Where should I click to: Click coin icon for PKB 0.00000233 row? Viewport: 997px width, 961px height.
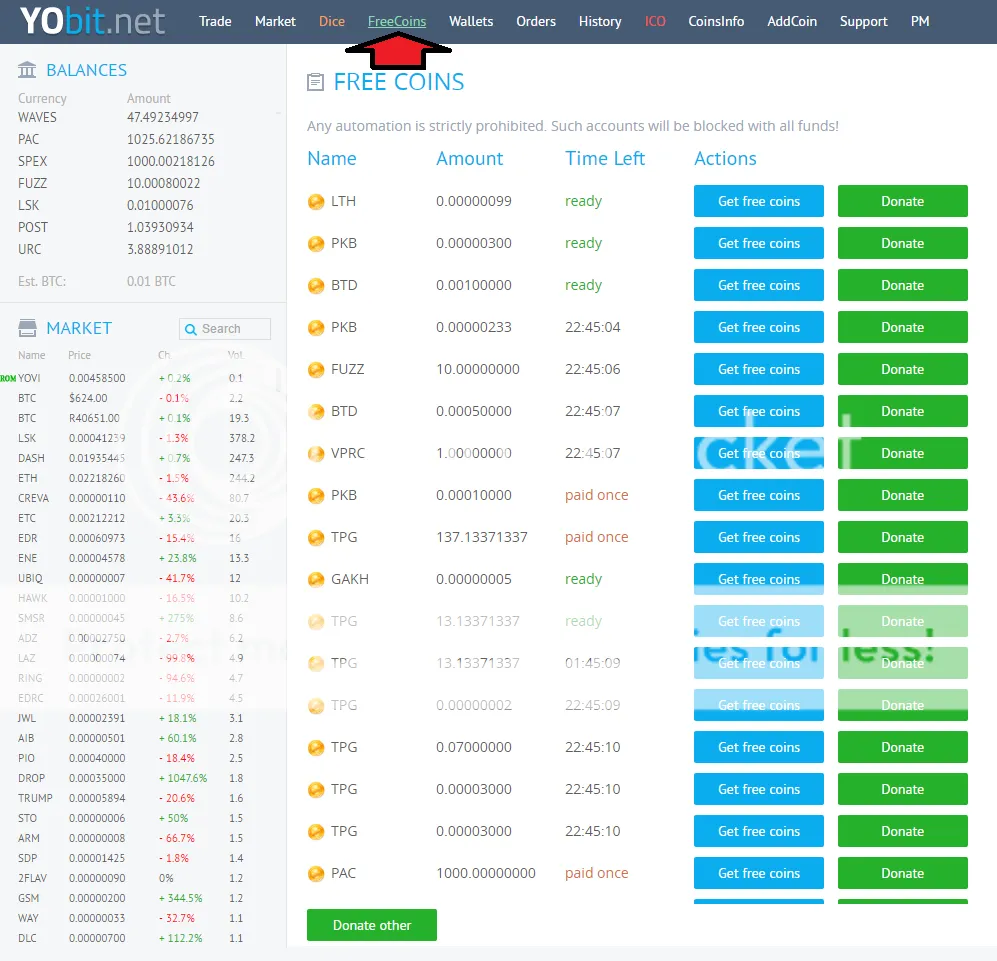(x=316, y=328)
